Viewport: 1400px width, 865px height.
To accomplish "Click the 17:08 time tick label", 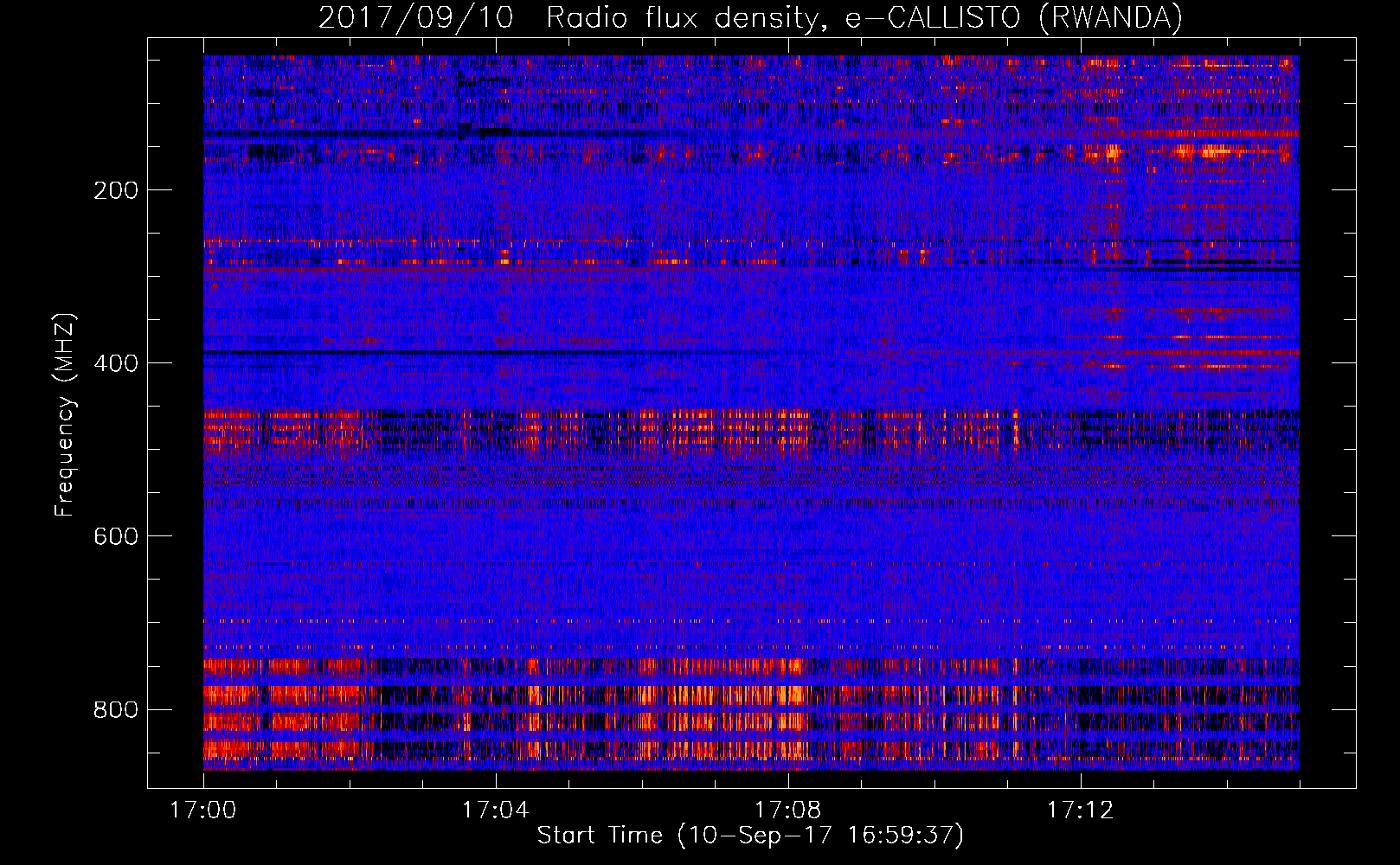I will 788,811.
